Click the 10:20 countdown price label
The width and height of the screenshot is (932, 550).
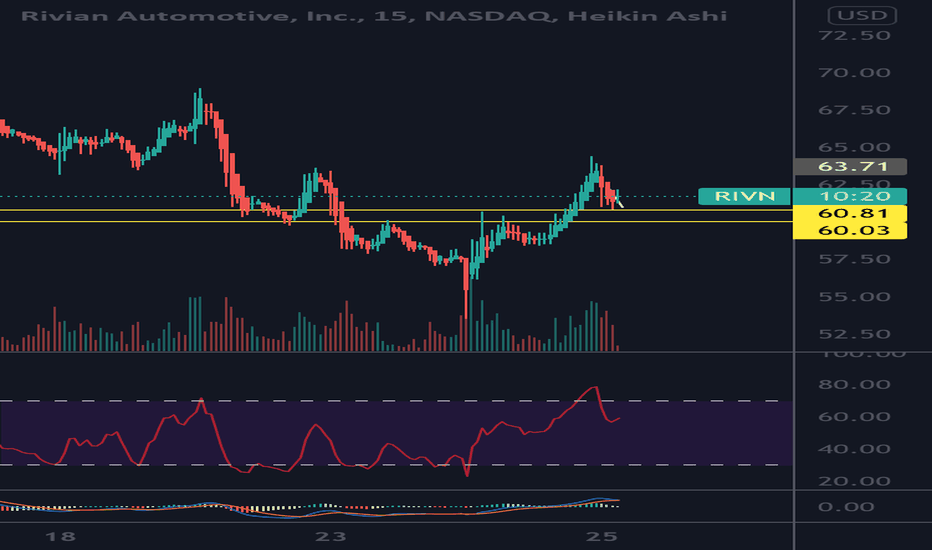(851, 196)
